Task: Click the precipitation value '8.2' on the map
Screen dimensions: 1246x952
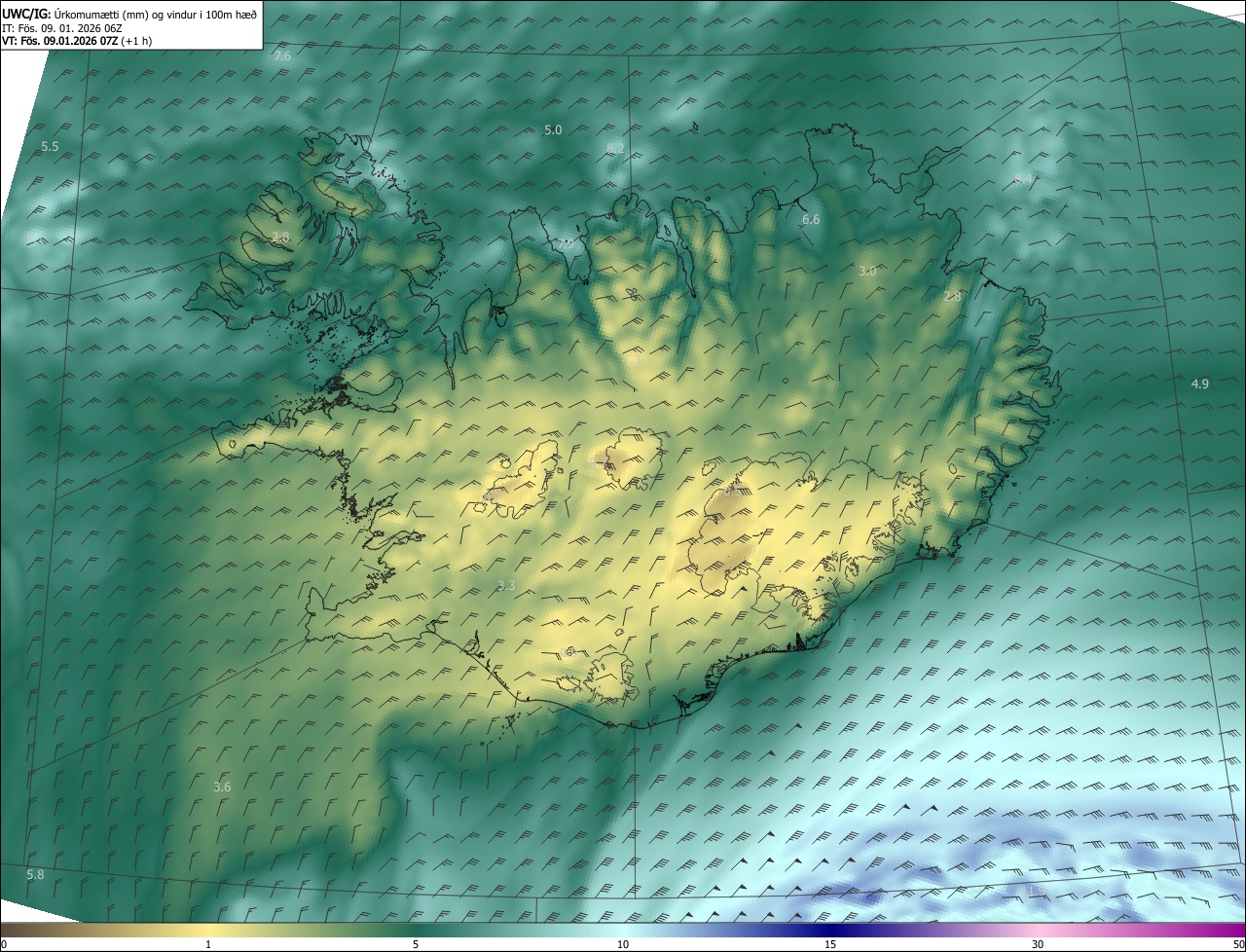Action: coord(615,148)
